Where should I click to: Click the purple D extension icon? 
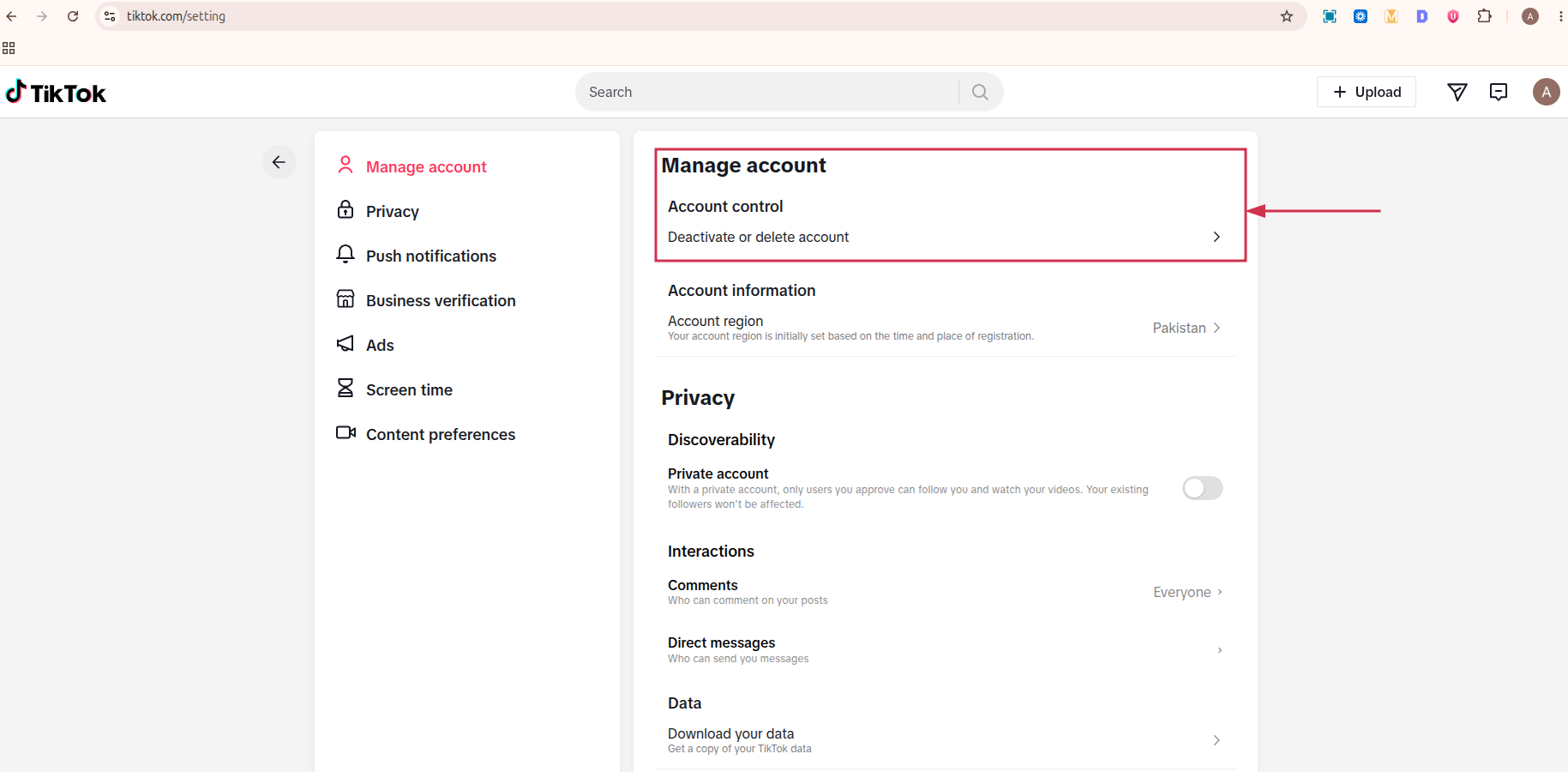[1422, 16]
